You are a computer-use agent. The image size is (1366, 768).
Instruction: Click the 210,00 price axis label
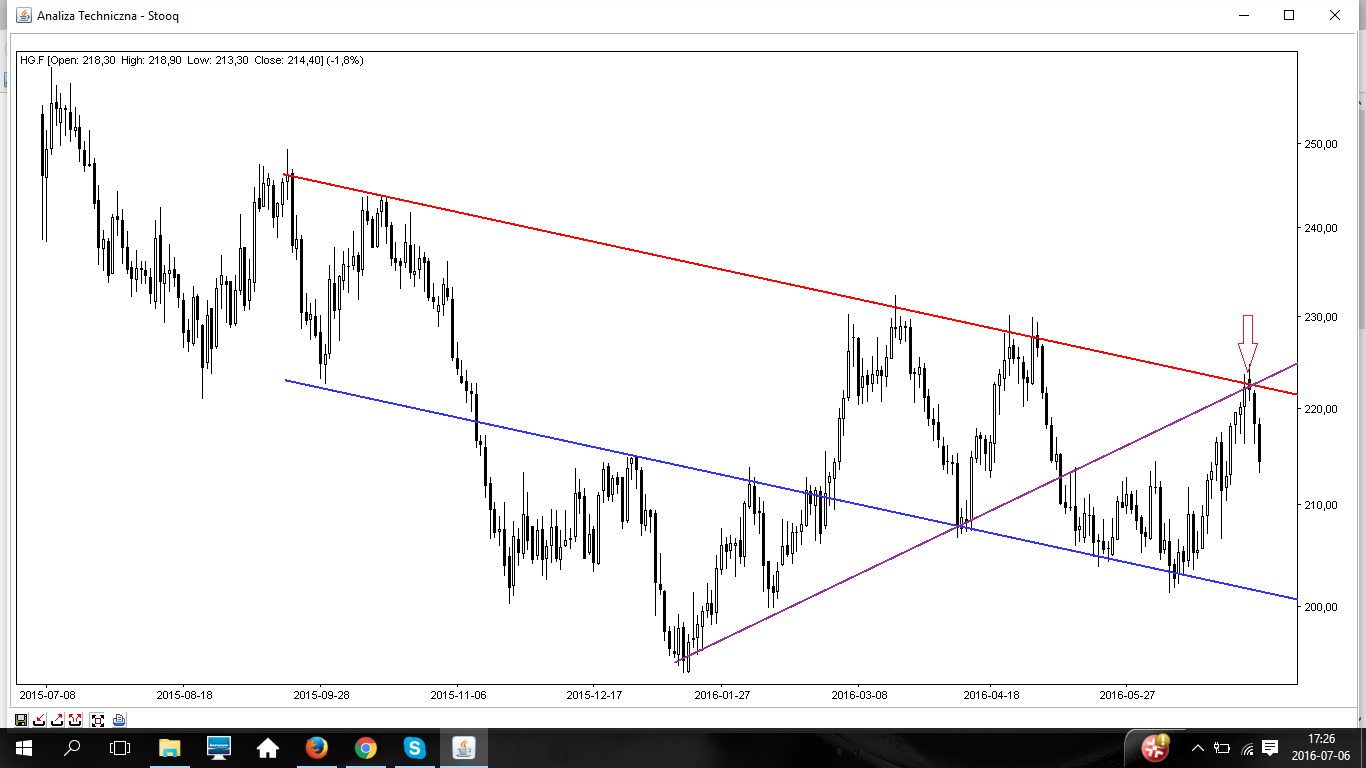click(x=1319, y=505)
